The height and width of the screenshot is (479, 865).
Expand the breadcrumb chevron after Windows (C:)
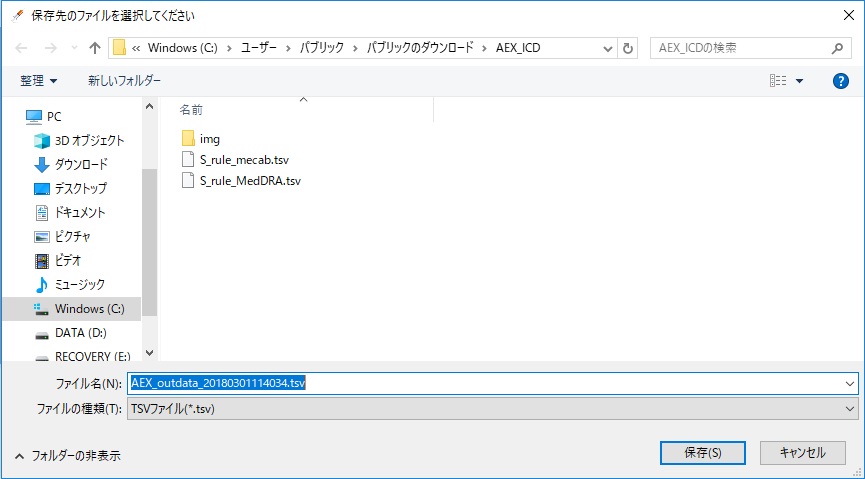(229, 49)
